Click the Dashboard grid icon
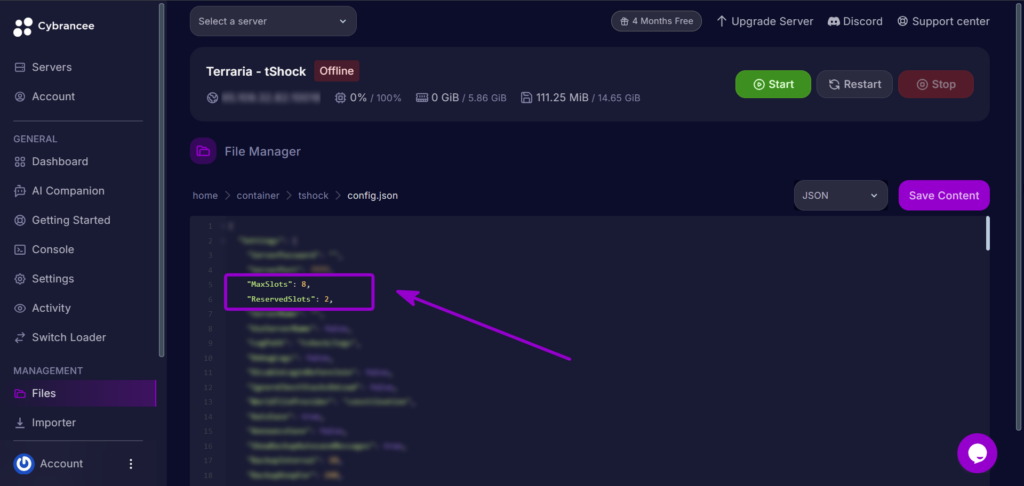 (20, 161)
